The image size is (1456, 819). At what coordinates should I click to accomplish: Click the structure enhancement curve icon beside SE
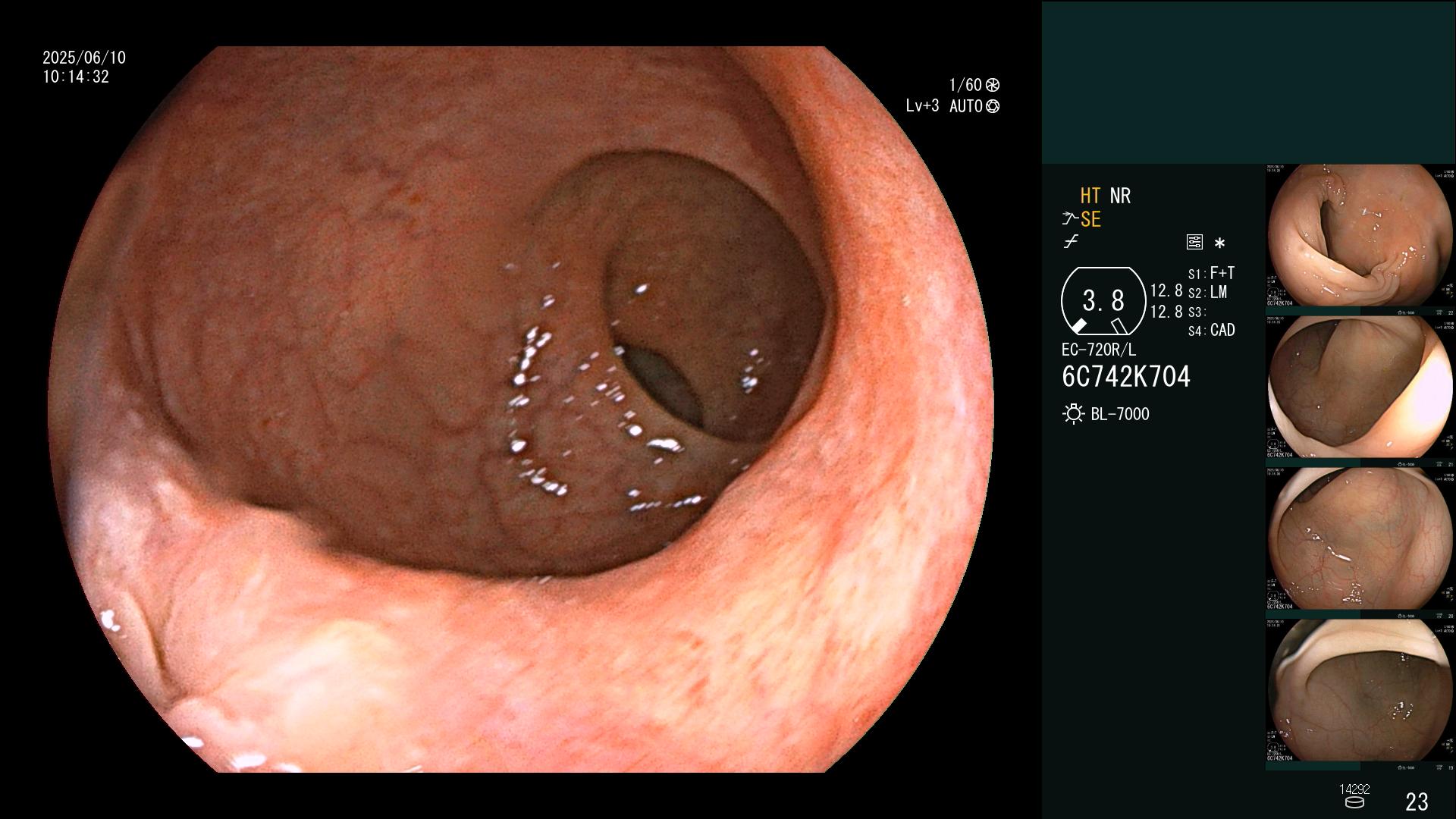(x=1069, y=219)
